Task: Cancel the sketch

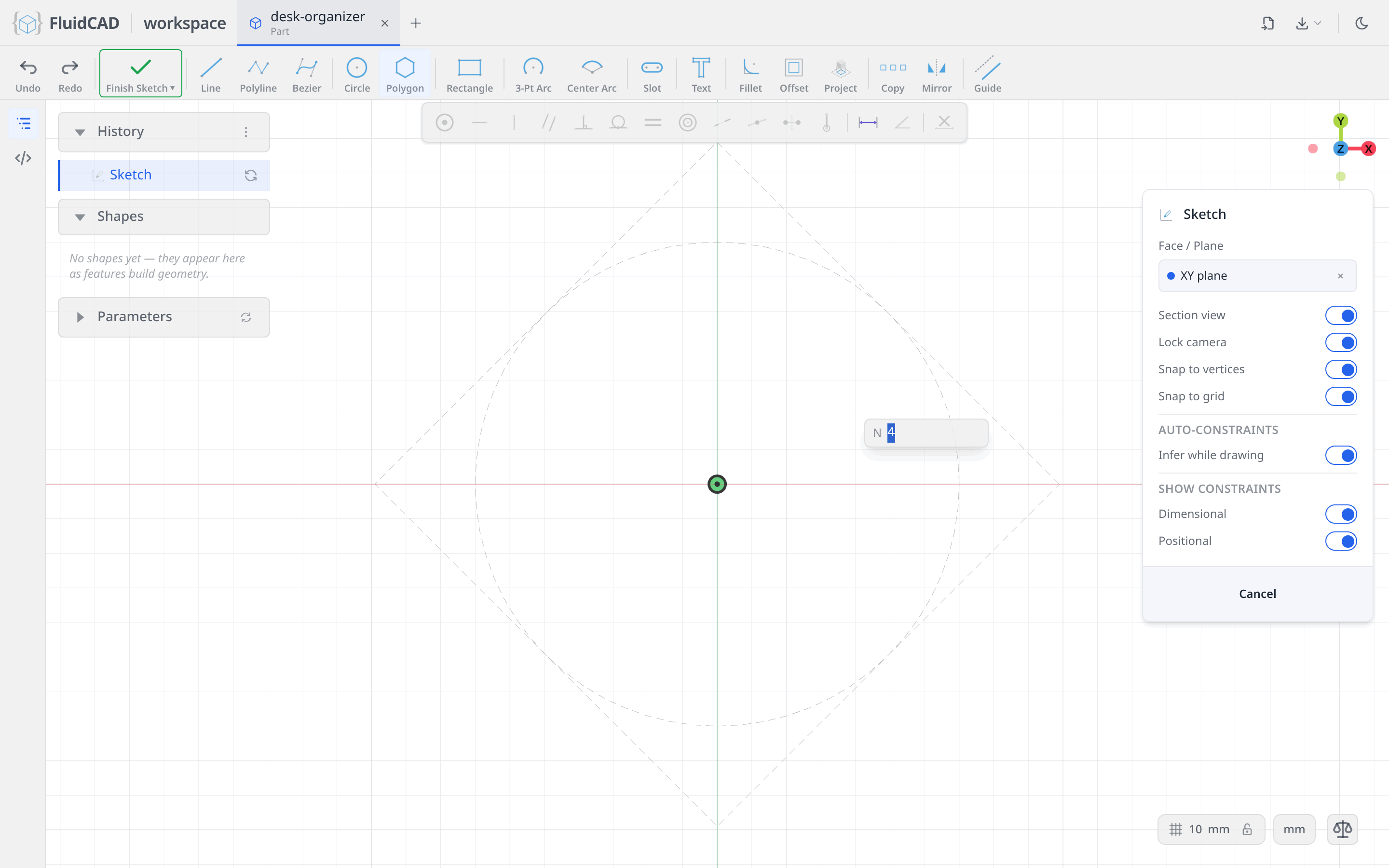Action: (1257, 594)
